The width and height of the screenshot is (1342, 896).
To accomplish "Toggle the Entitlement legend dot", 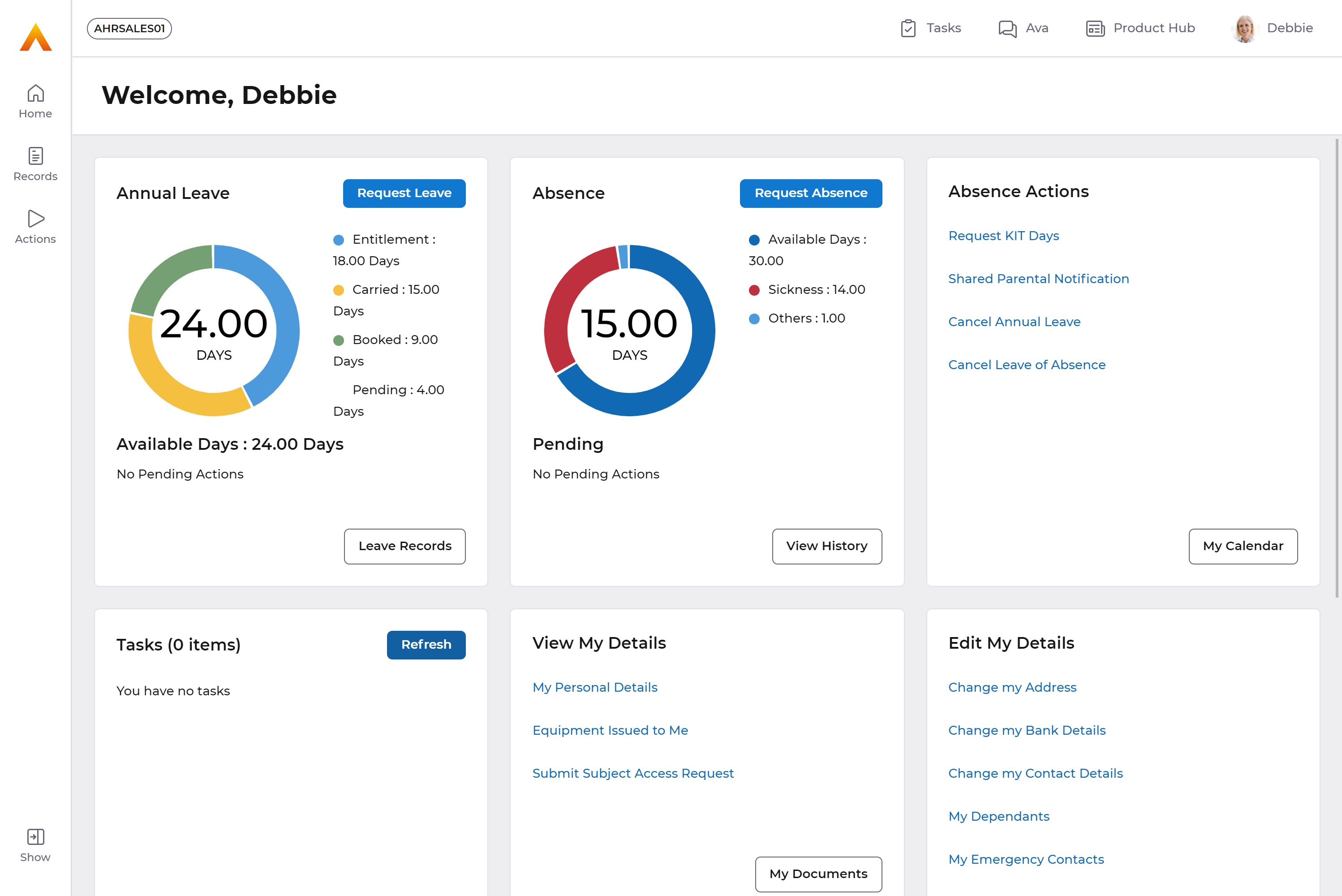I will tap(338, 240).
